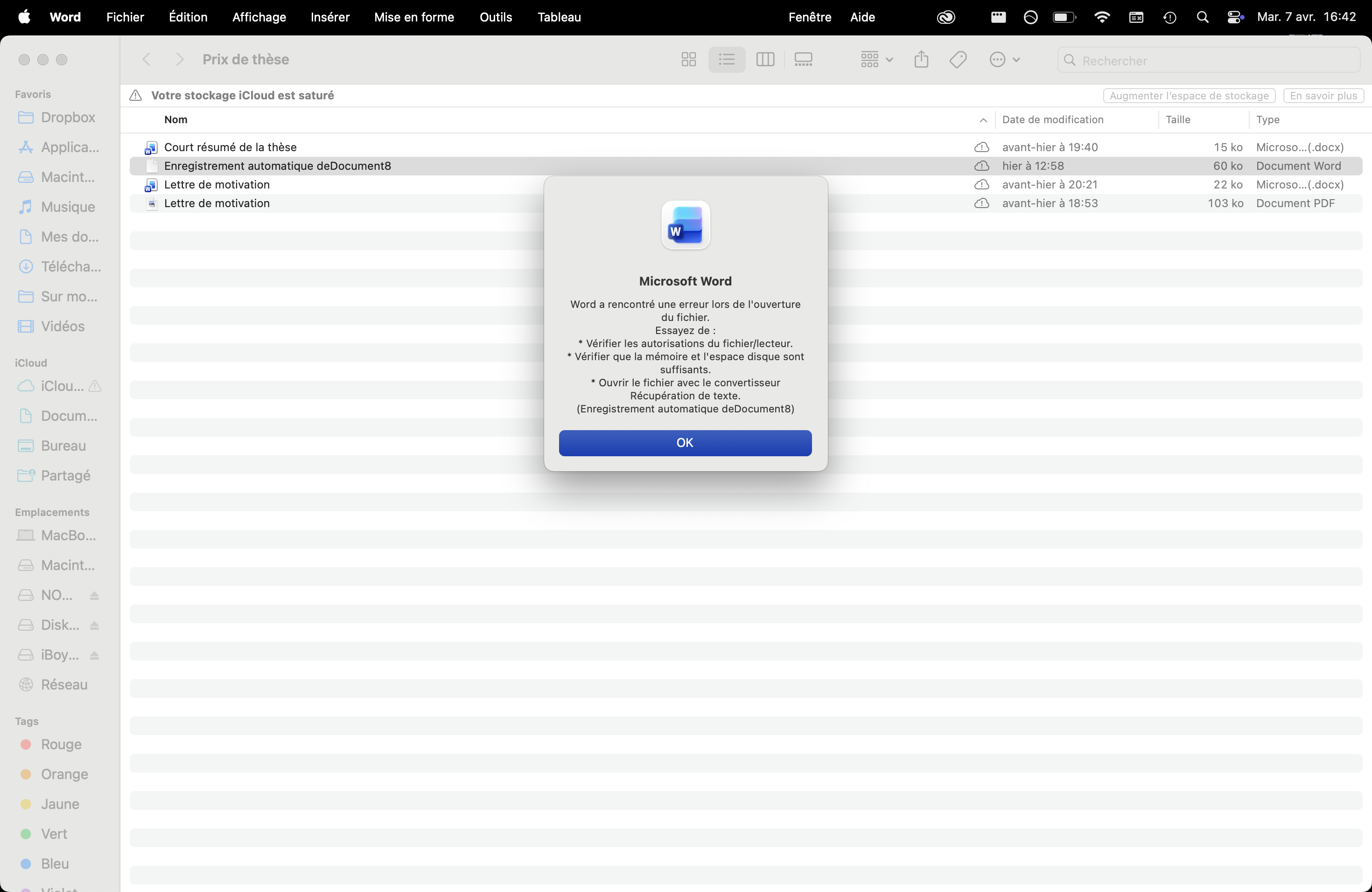
Task: Open Creative Cloud menu bar icon
Action: click(946, 17)
